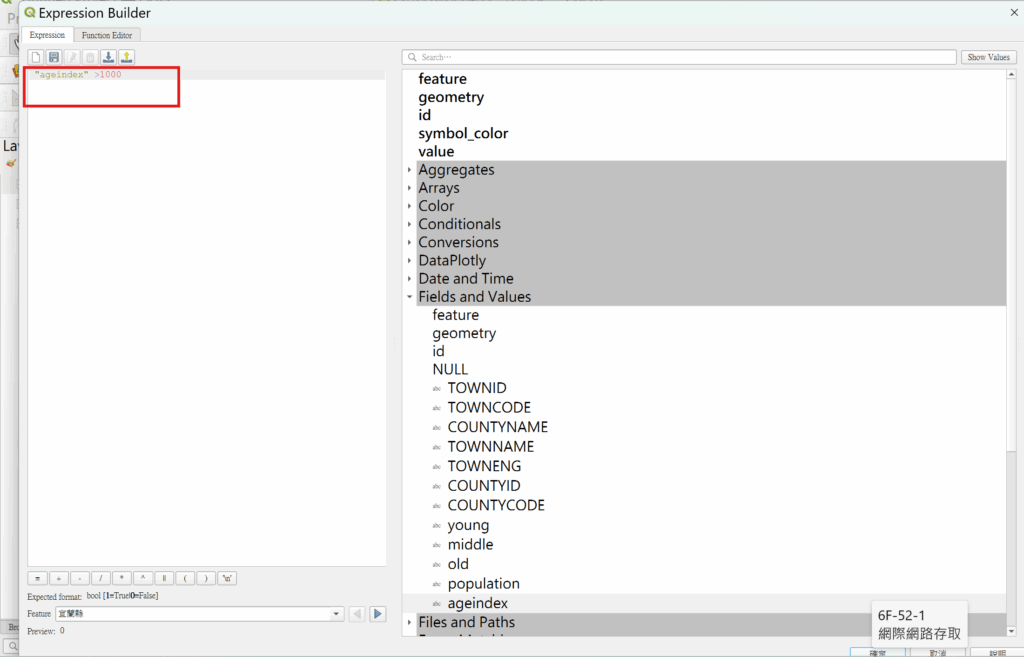This screenshot has height=657, width=1024.
Task: Insert the equals operator
Action: click(37, 578)
